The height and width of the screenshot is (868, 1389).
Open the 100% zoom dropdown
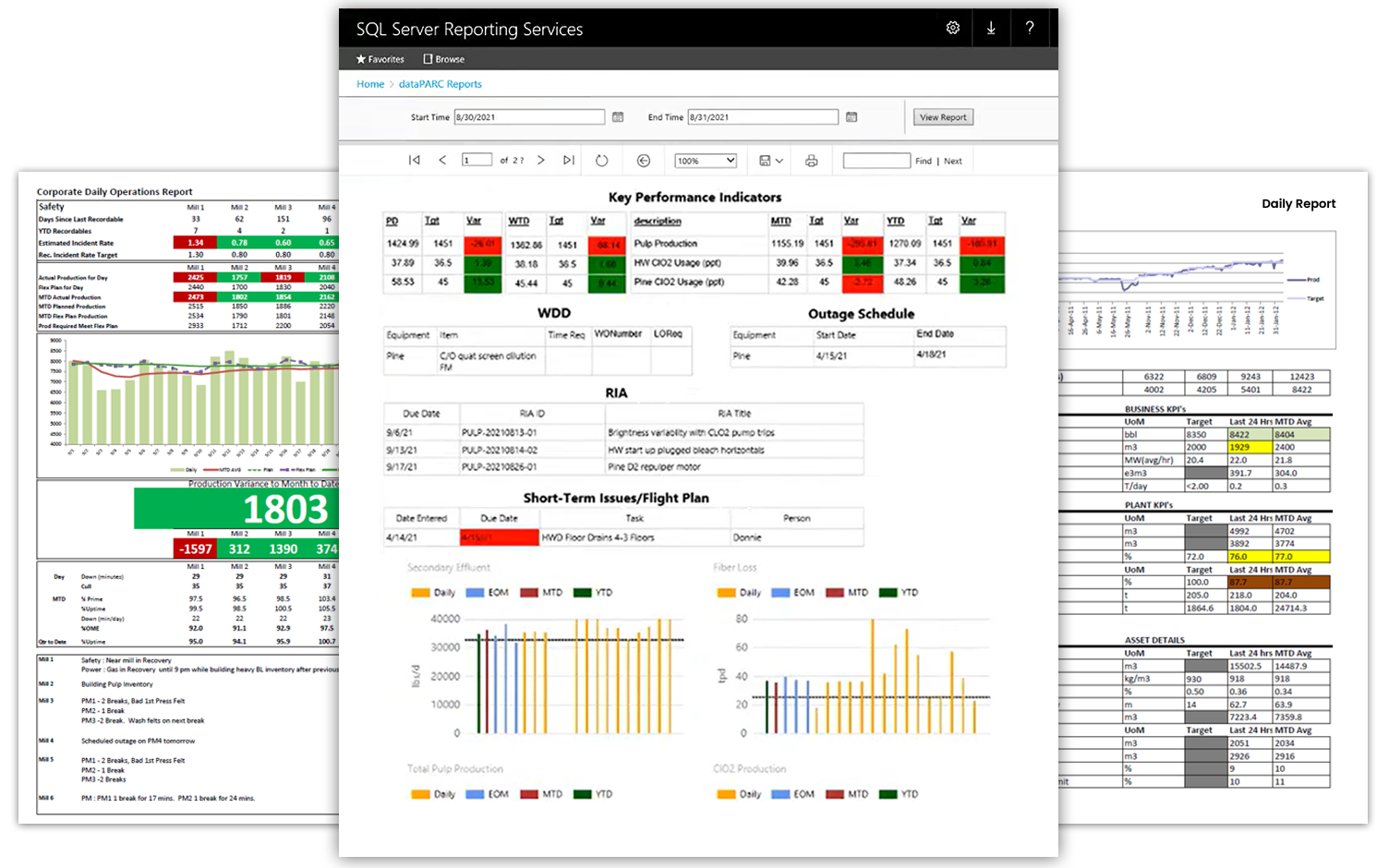(x=706, y=161)
